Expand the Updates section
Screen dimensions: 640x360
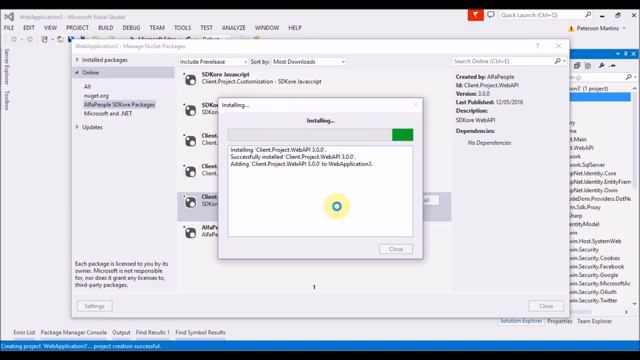[77, 127]
